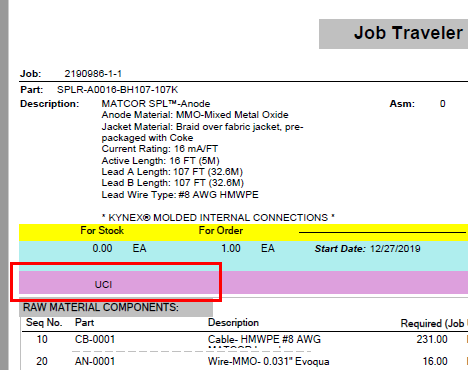This screenshot has height=370, width=468.
Task: Click the For Order header
Action: [x=221, y=230]
